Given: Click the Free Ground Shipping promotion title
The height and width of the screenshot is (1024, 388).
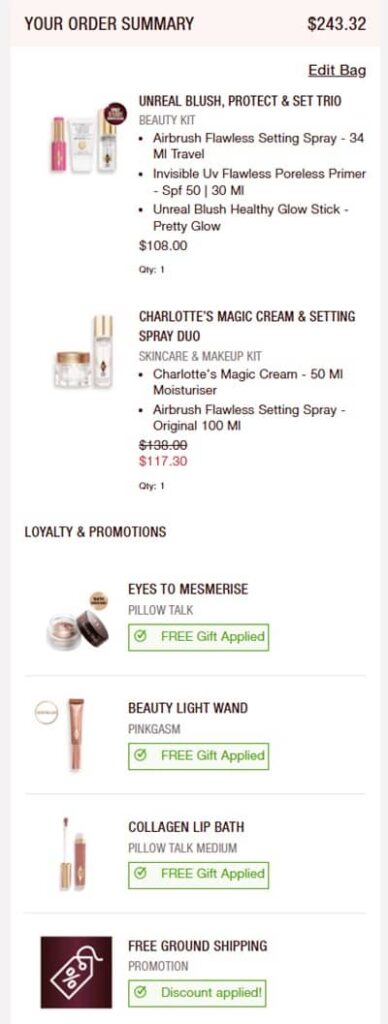Looking at the screenshot, I should (198, 946).
